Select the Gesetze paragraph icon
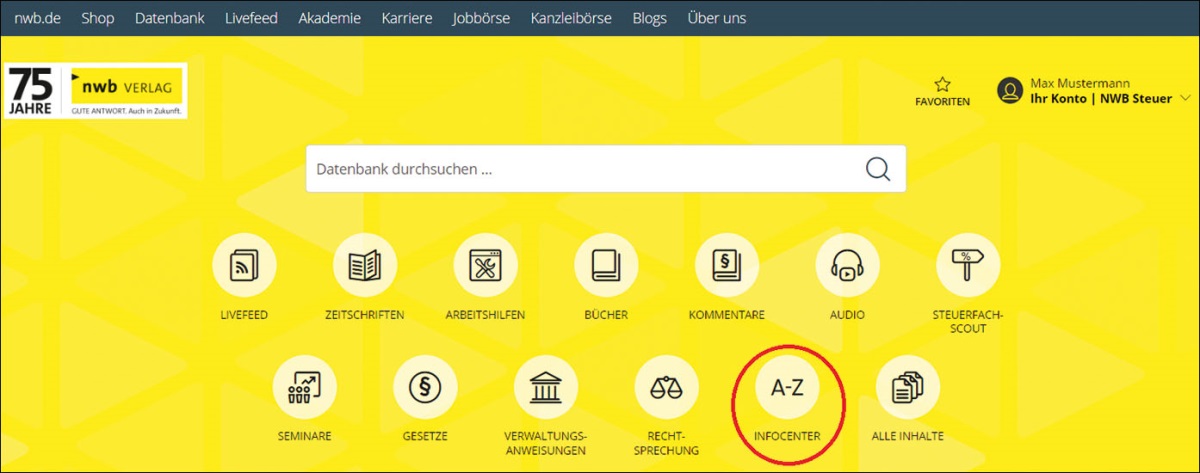This screenshot has height=473, width=1200. tap(425, 386)
